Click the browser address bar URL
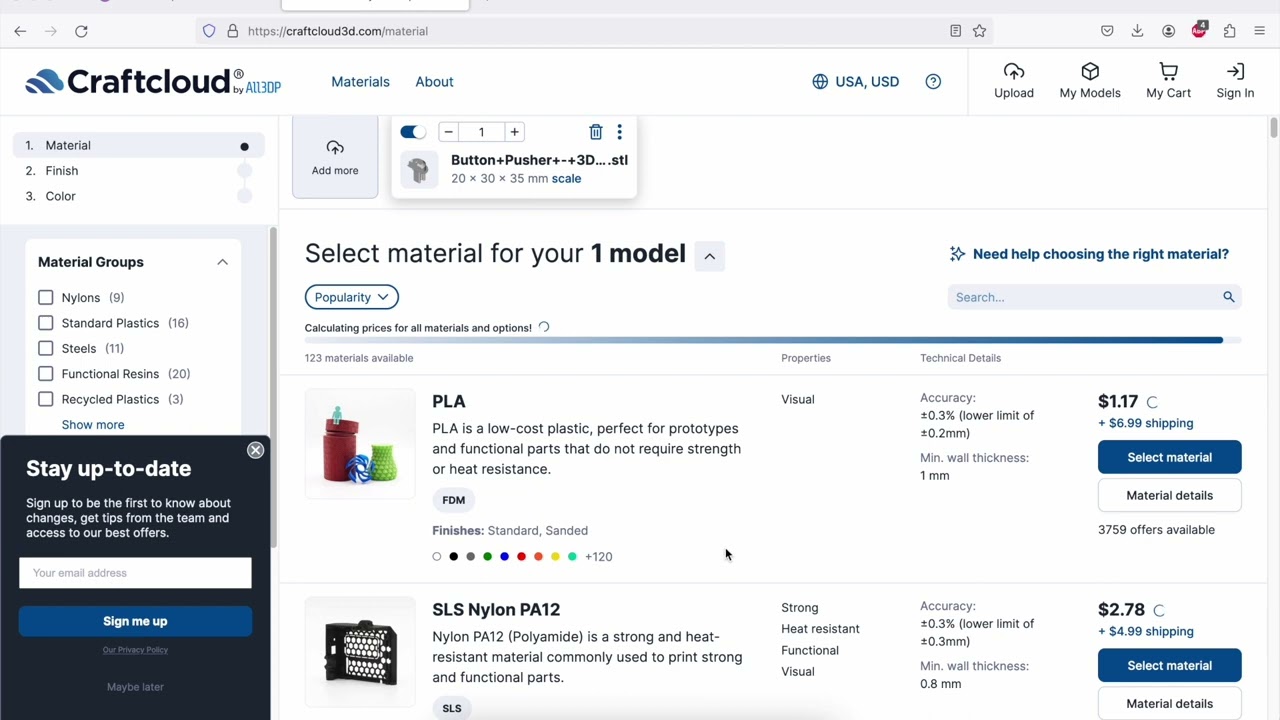 [338, 31]
